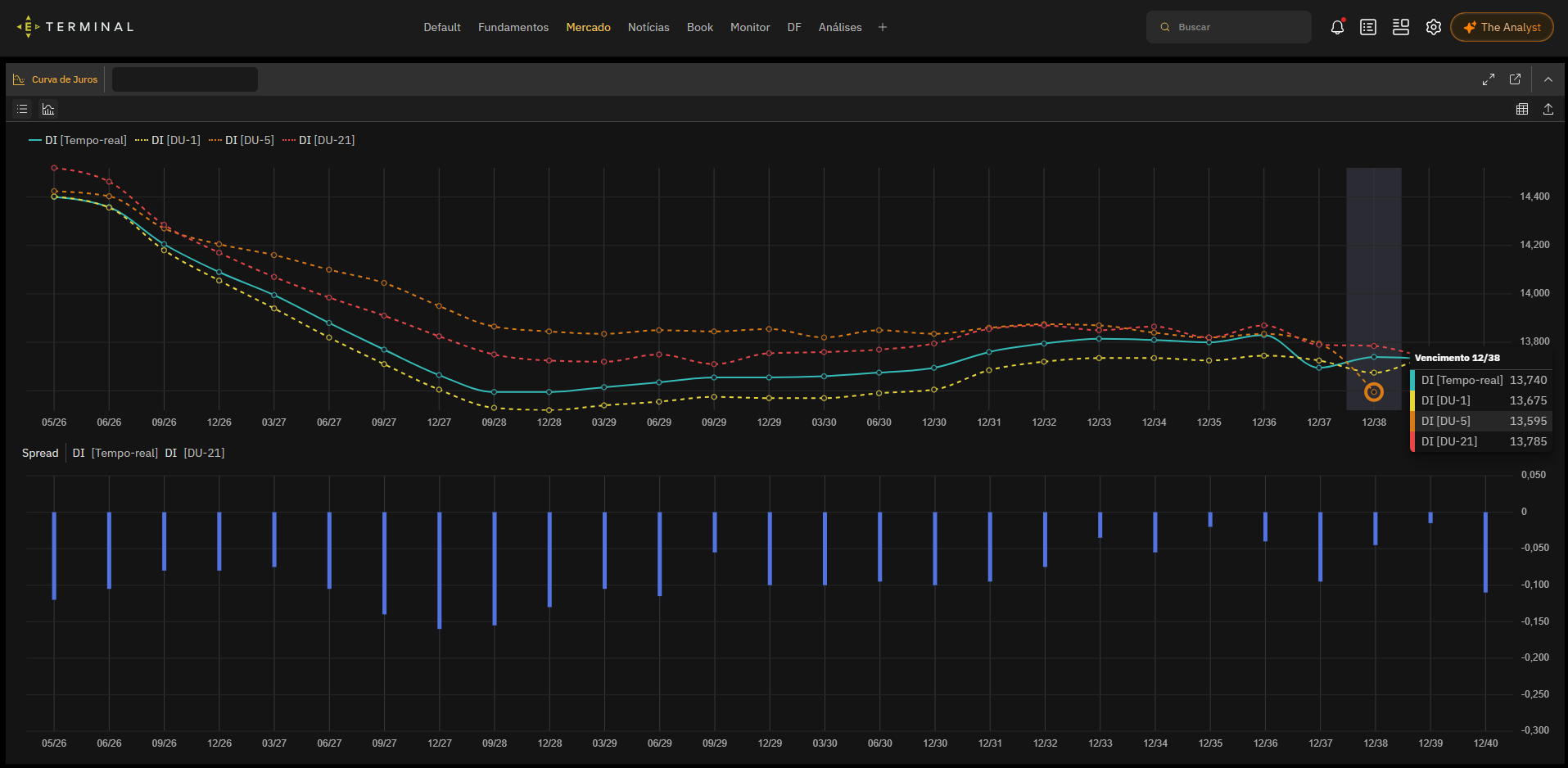Screen dimensions: 1568x768
Task: Click the 05/26 x-axis label on the upper chart
Action: pos(54,422)
